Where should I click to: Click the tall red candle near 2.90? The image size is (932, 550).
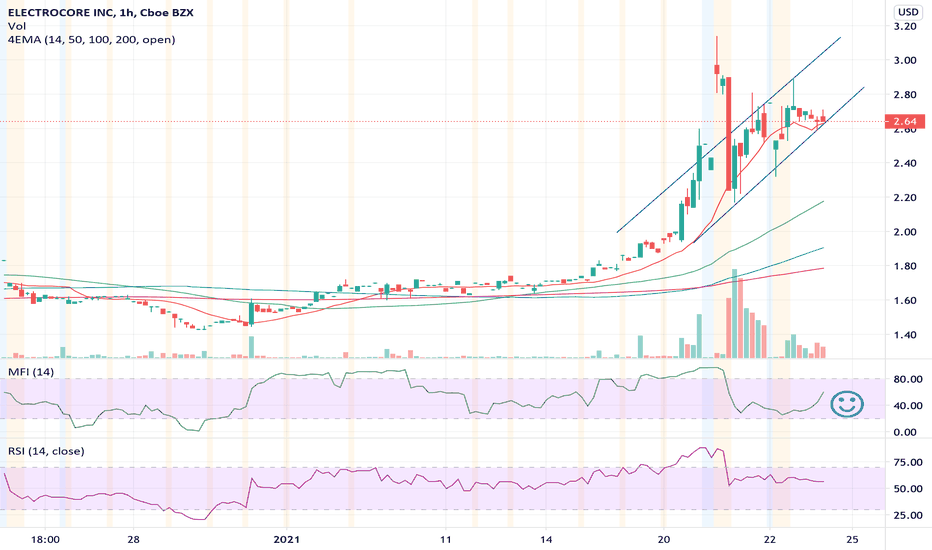(x=728, y=134)
